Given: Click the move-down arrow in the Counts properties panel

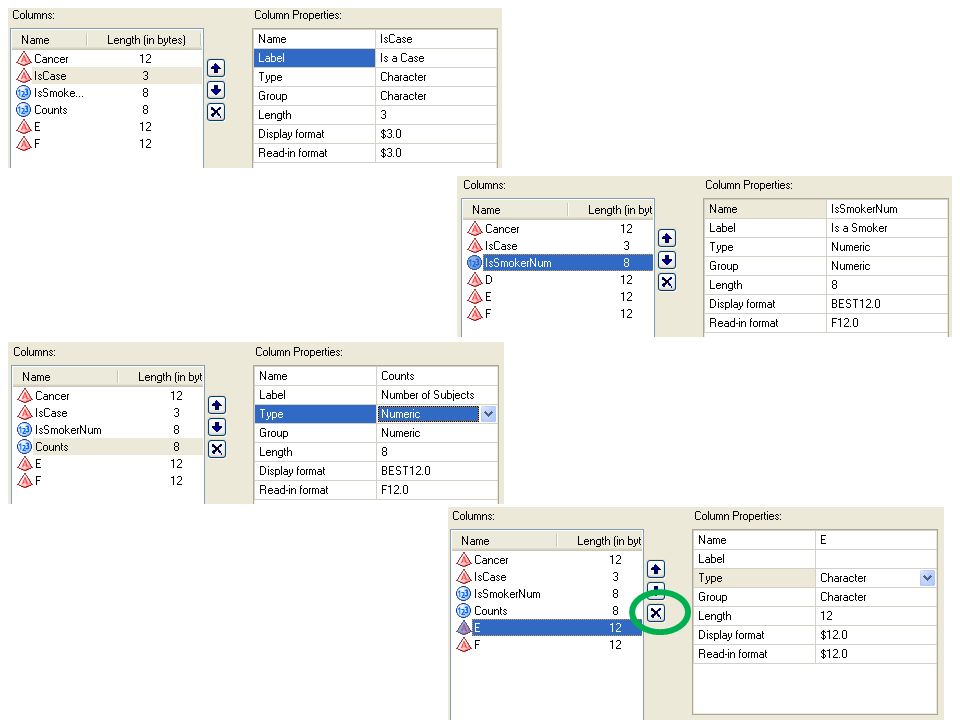Looking at the screenshot, I should pos(217,427).
